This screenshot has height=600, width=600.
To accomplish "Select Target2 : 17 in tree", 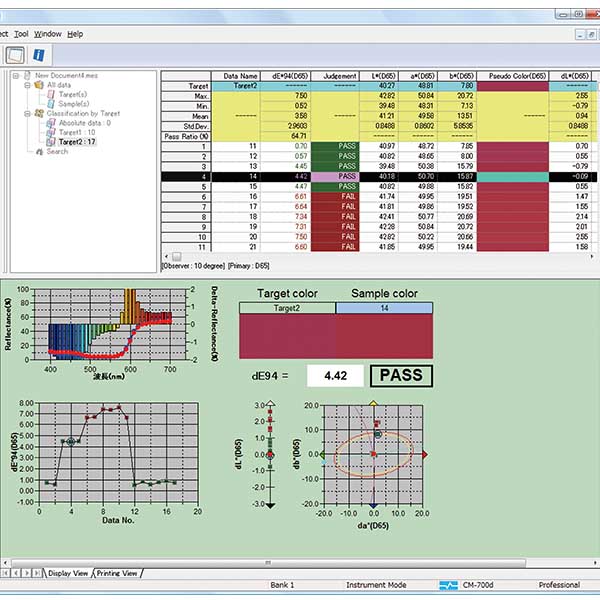I will click(x=77, y=142).
